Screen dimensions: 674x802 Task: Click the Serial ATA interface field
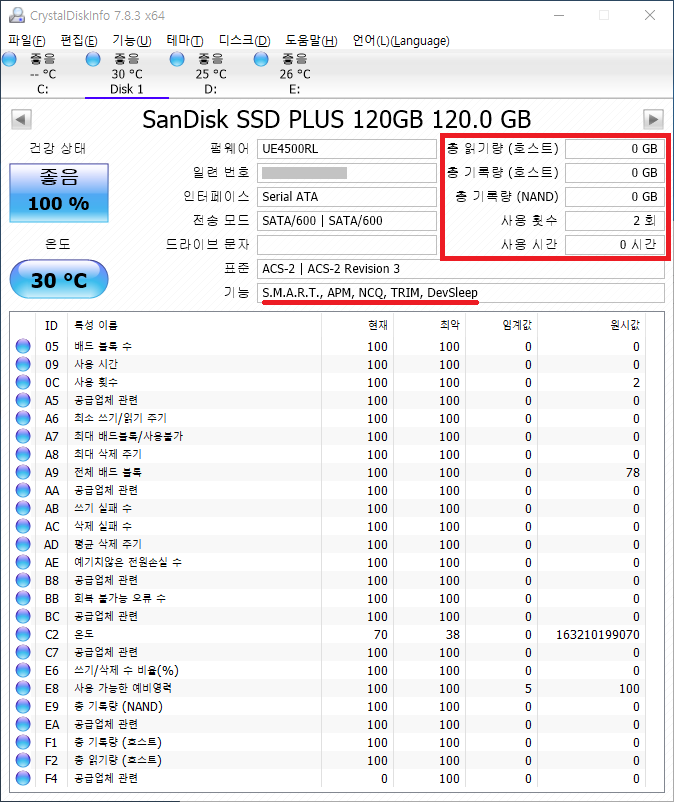[347, 196]
